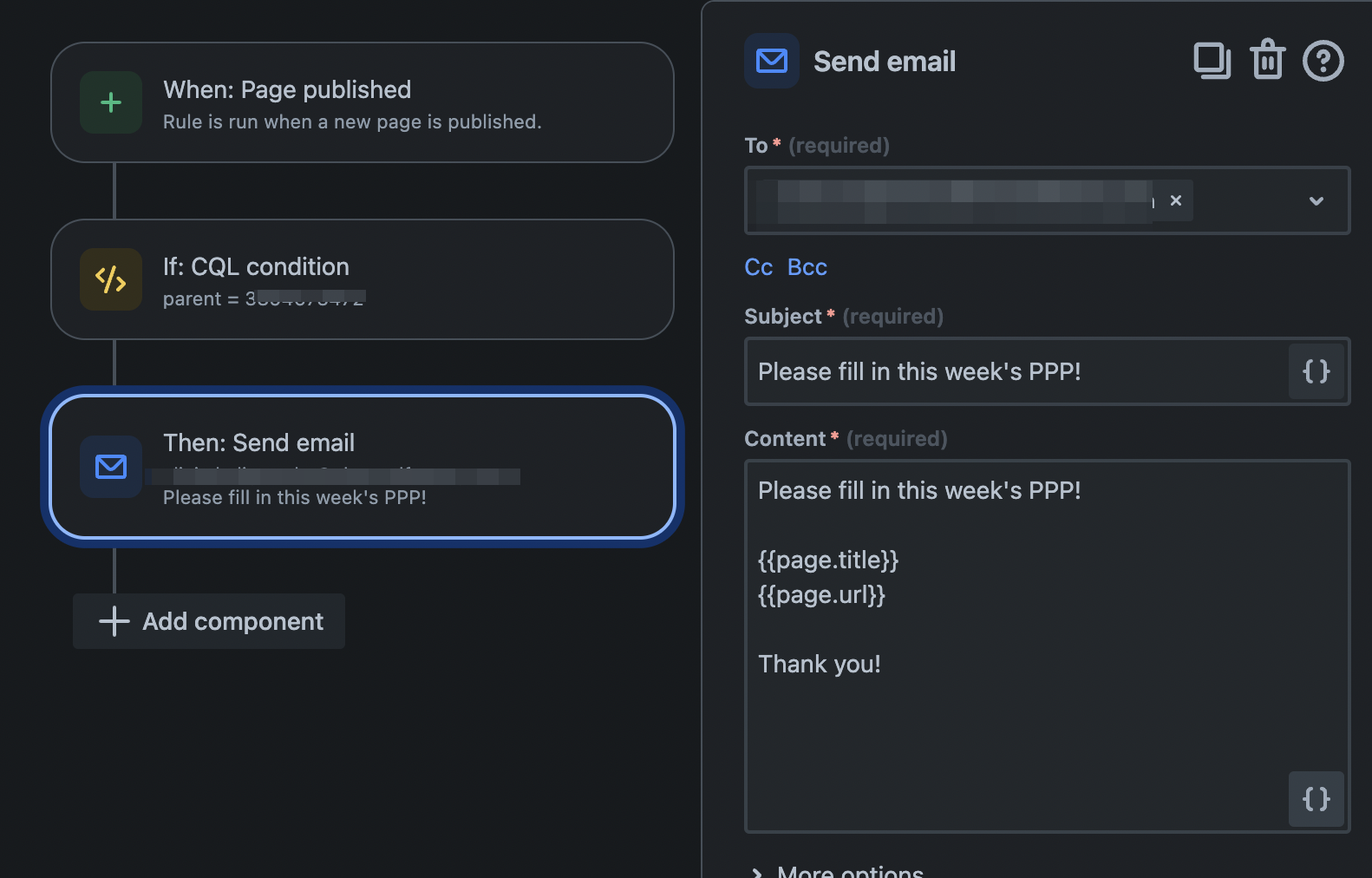Click the plus icon in Add component

pyautogui.click(x=114, y=621)
